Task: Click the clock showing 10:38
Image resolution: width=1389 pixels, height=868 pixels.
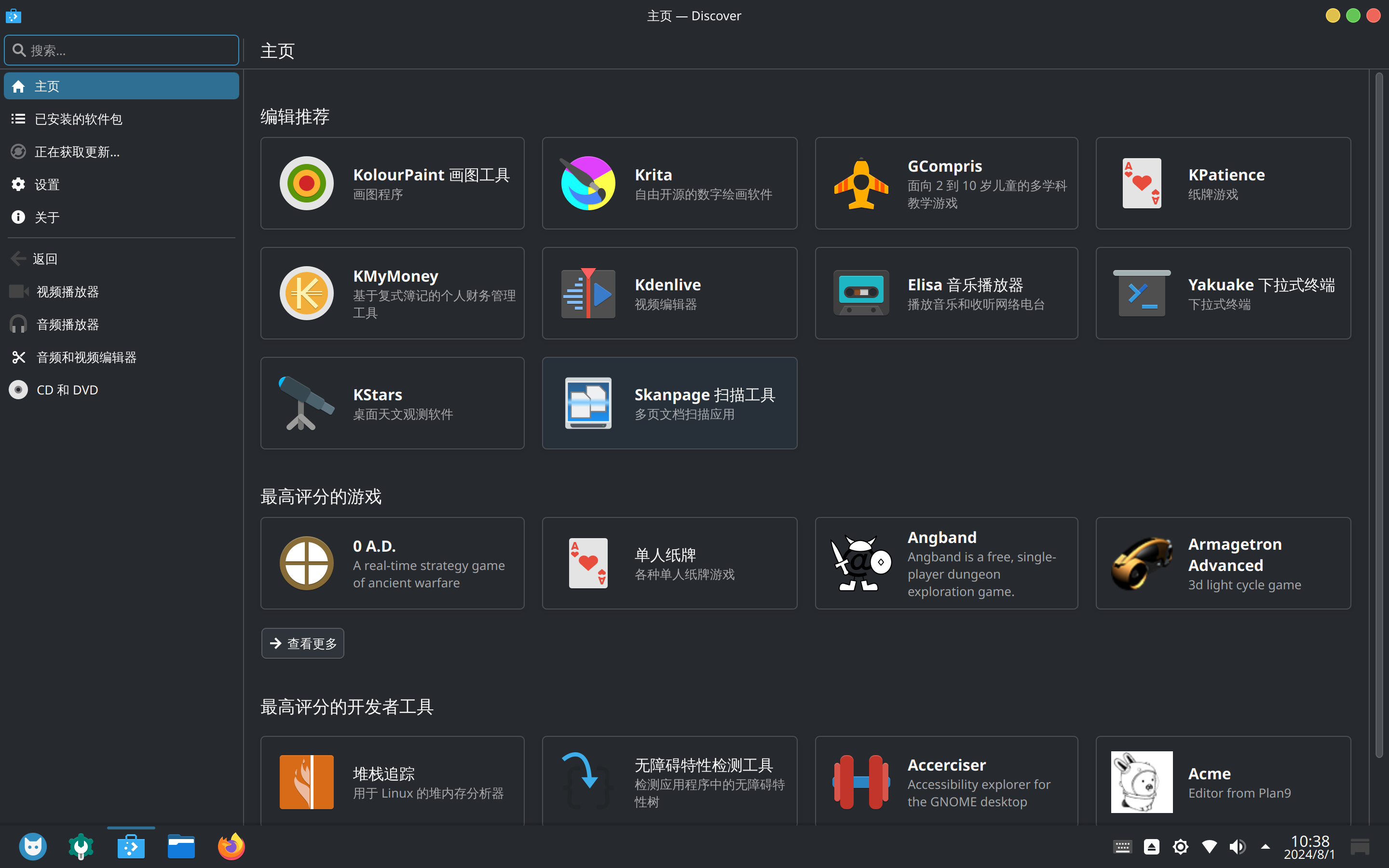Action: click(1310, 847)
